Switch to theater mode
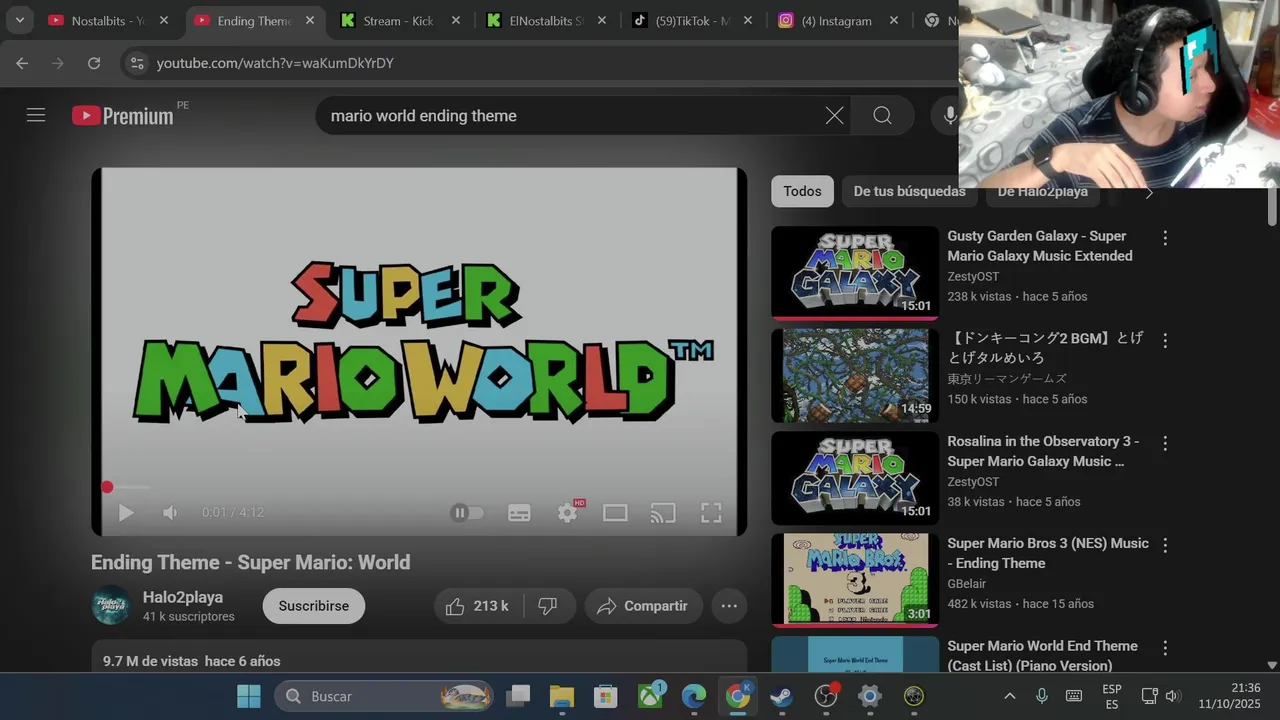1280x720 pixels. [x=615, y=513]
